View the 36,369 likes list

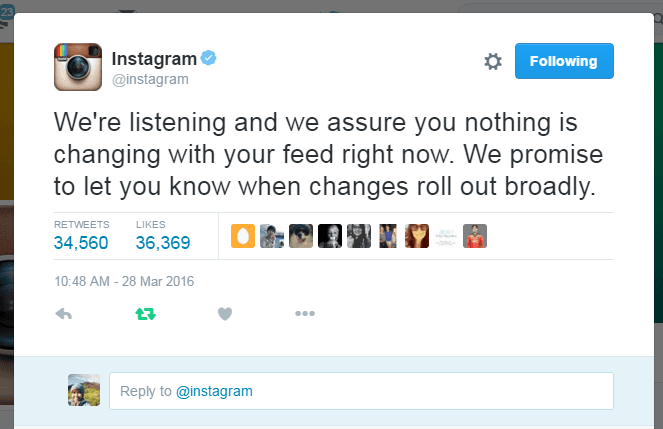163,236
